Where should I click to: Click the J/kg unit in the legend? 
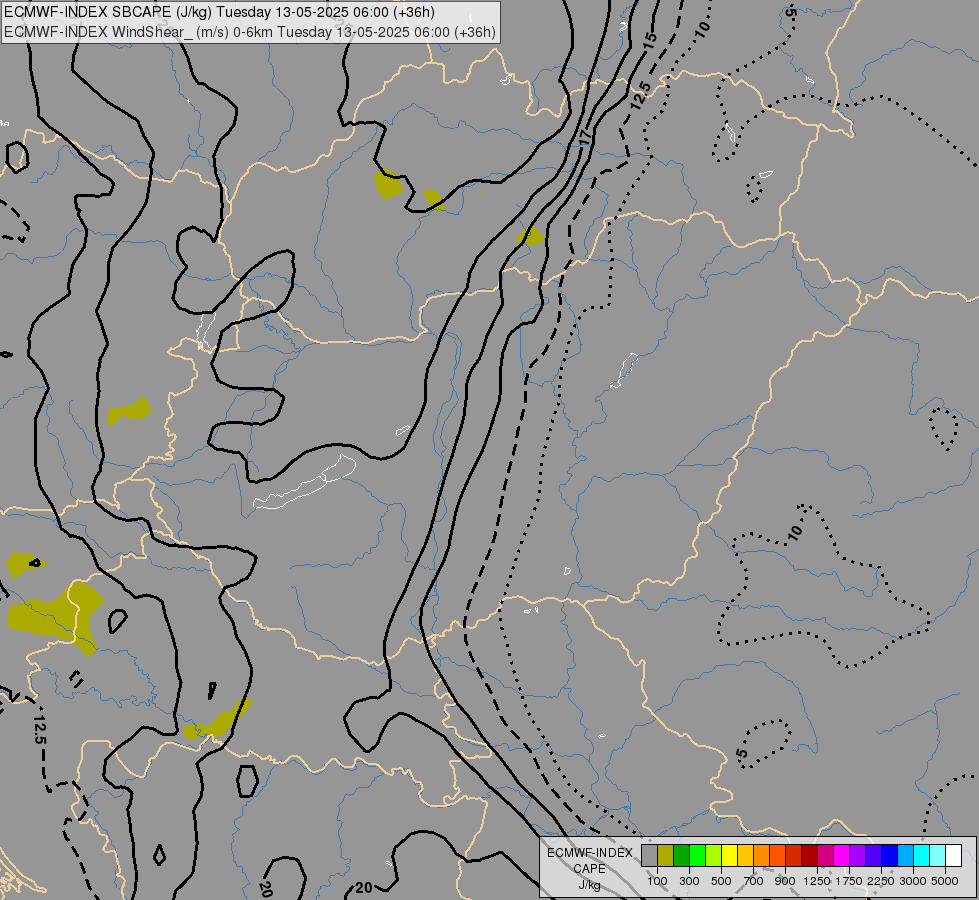pos(589,885)
